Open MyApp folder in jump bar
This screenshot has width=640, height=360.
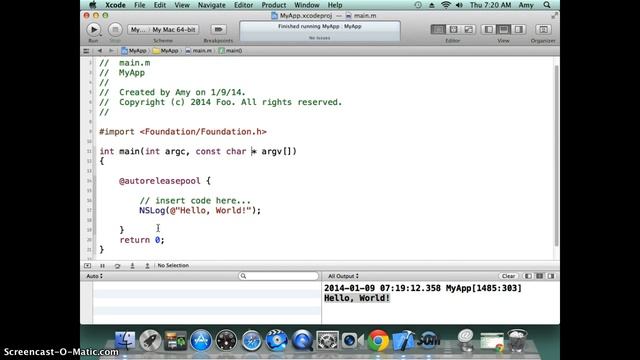point(166,51)
